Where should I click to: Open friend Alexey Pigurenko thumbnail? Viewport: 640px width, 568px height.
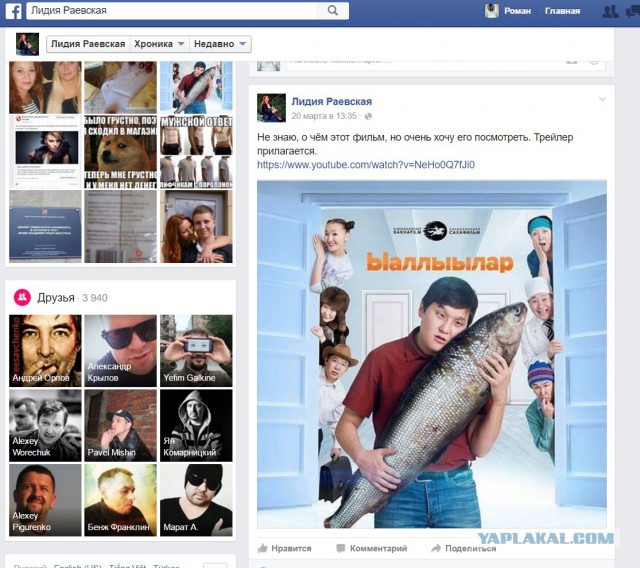coord(45,500)
